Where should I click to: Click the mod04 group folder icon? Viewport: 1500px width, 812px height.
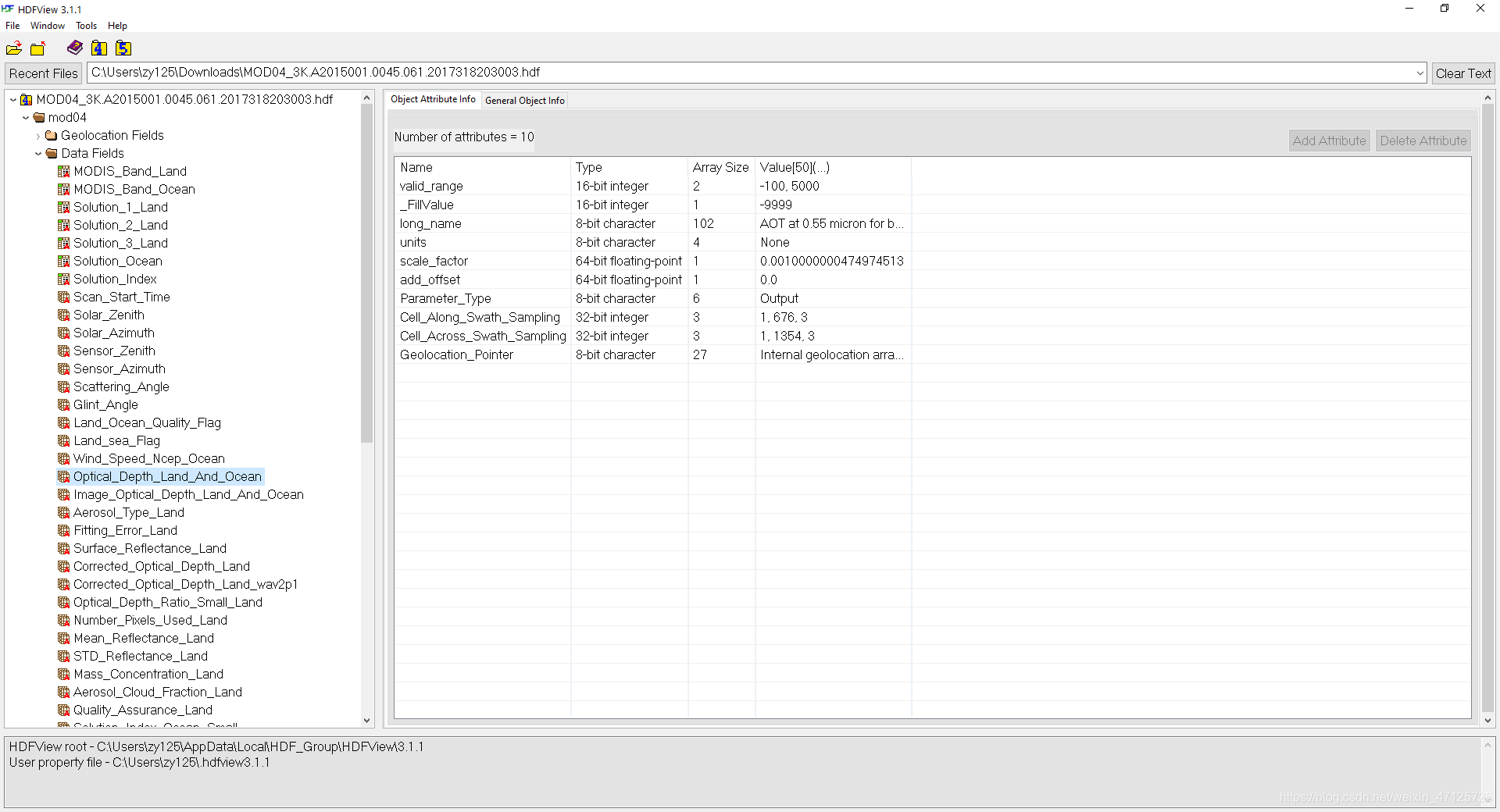[x=39, y=117]
